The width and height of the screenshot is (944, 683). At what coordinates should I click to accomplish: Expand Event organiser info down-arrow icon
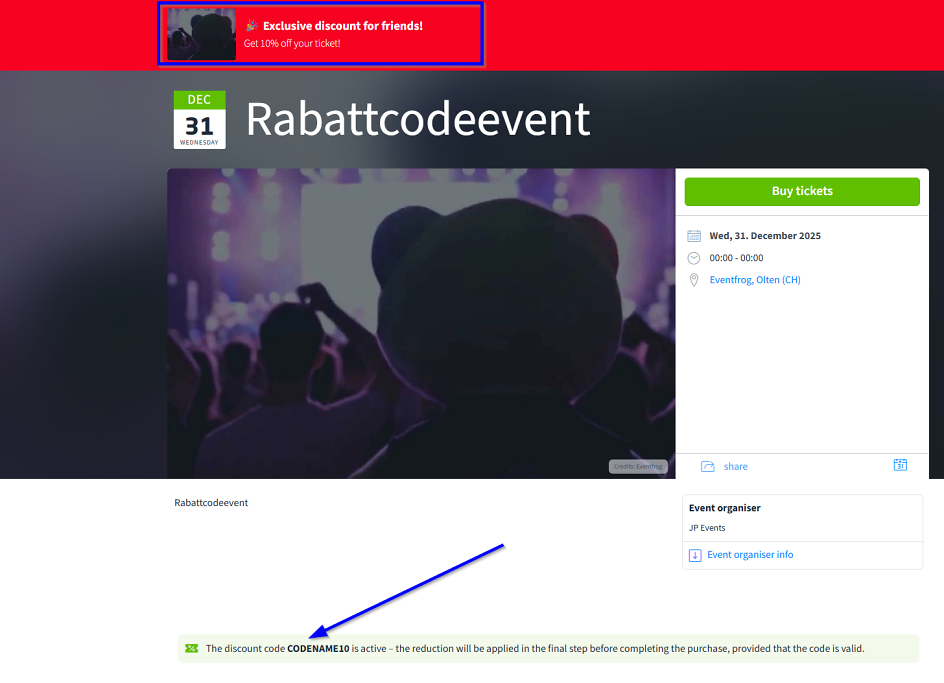click(x=695, y=555)
